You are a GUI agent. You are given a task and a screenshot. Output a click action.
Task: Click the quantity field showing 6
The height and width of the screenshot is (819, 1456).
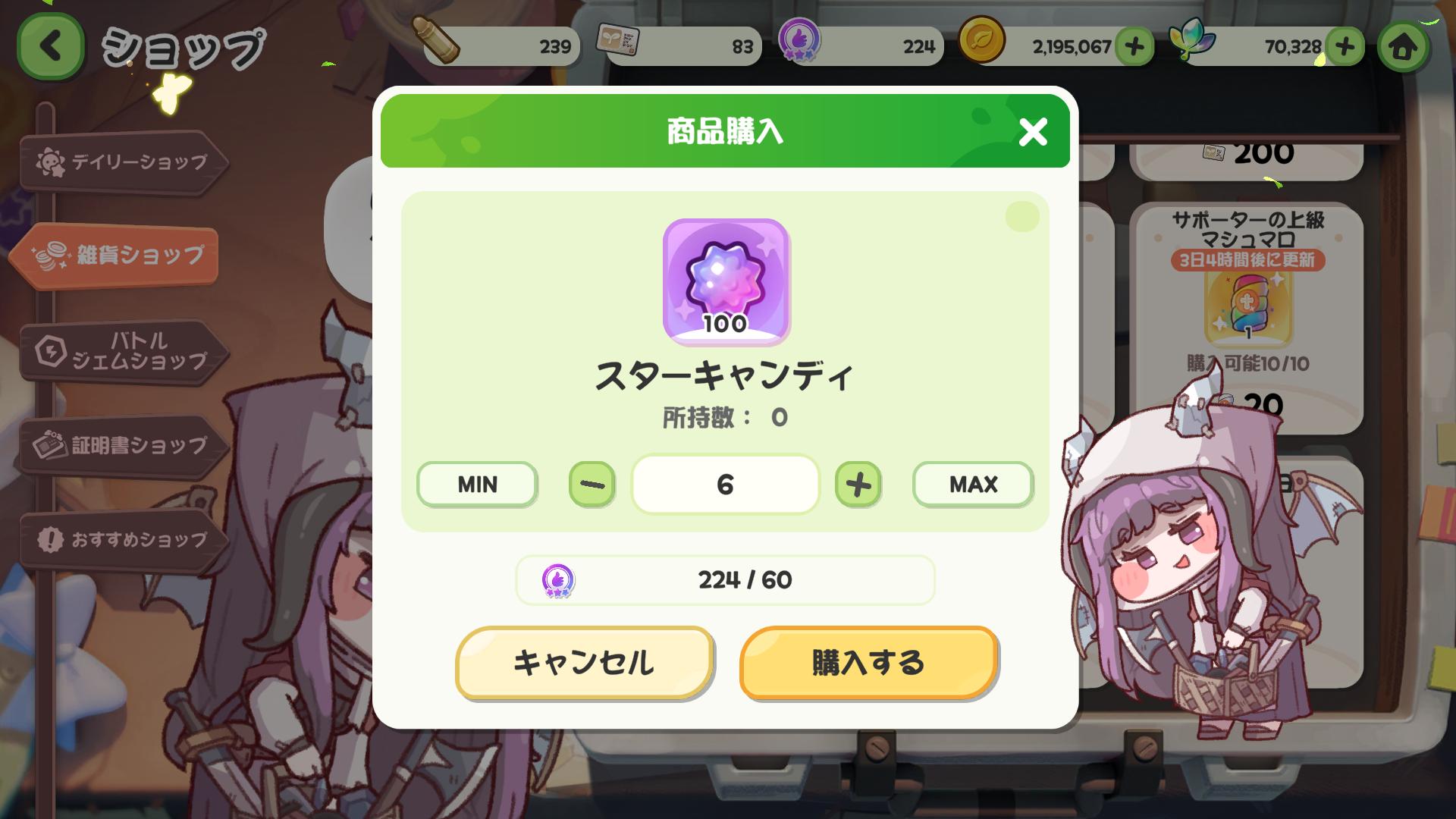tap(725, 484)
